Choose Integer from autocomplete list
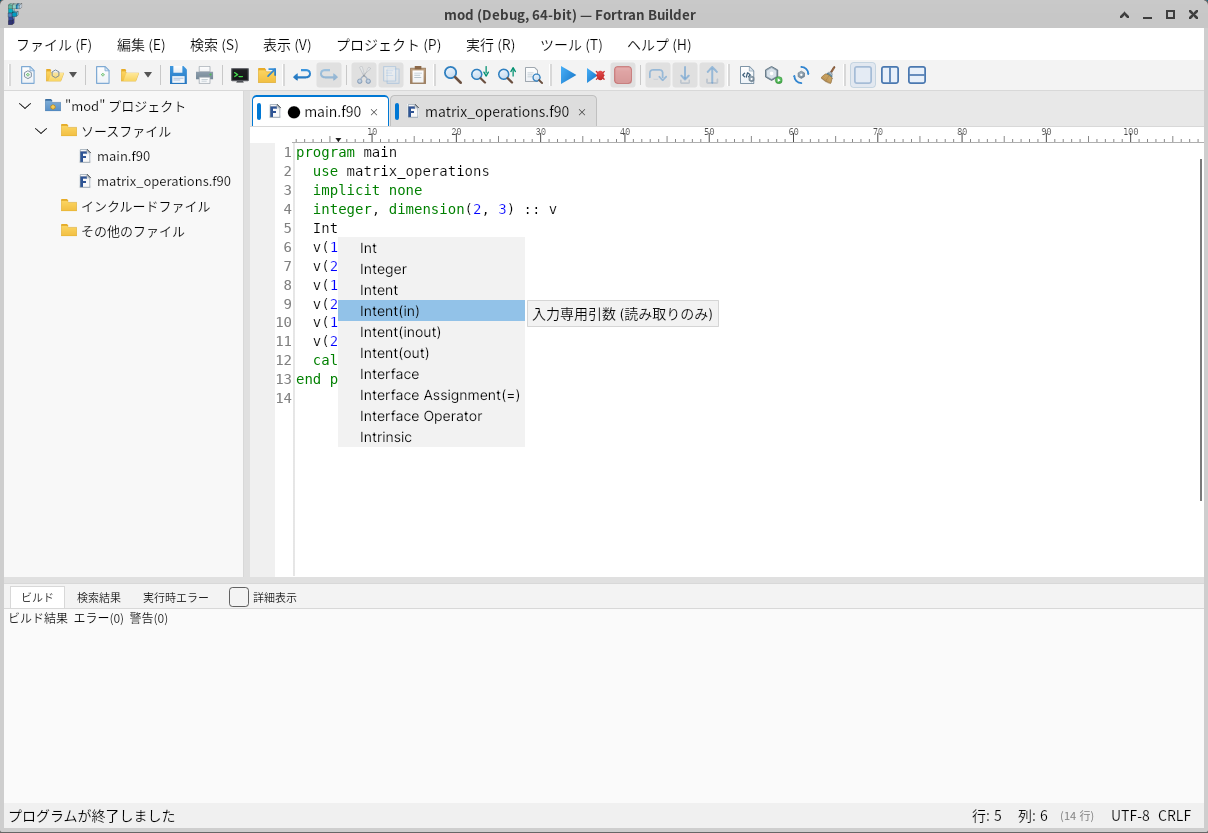This screenshot has width=1208, height=833. [431, 269]
